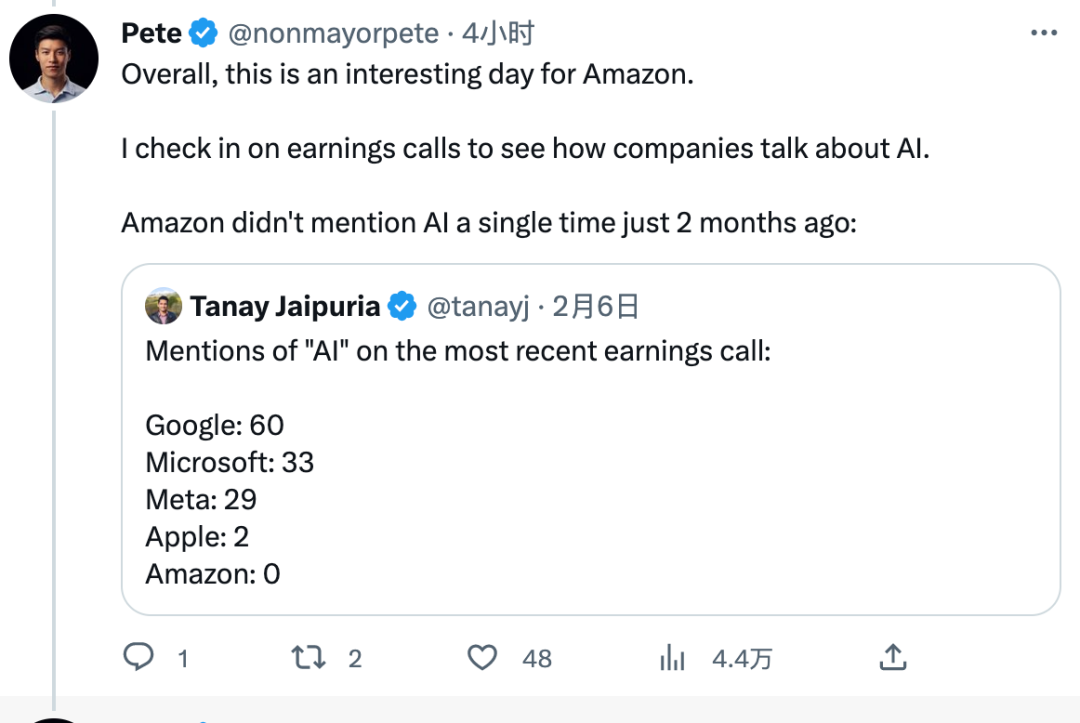Click the reply speech bubble icon
The width and height of the screenshot is (1080, 723).
click(137, 657)
